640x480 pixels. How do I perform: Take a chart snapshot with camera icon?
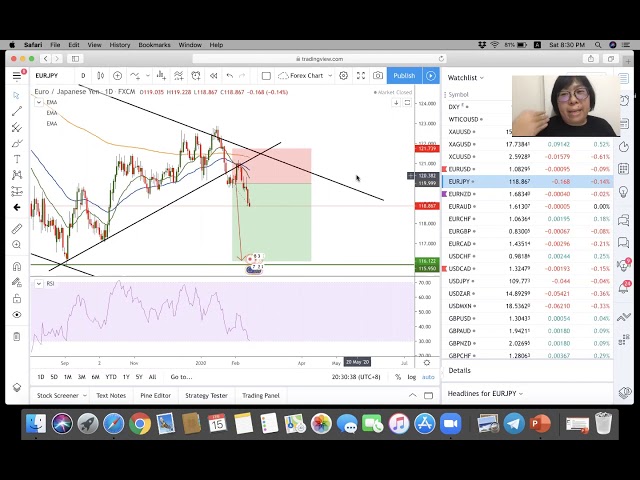[x=378, y=76]
